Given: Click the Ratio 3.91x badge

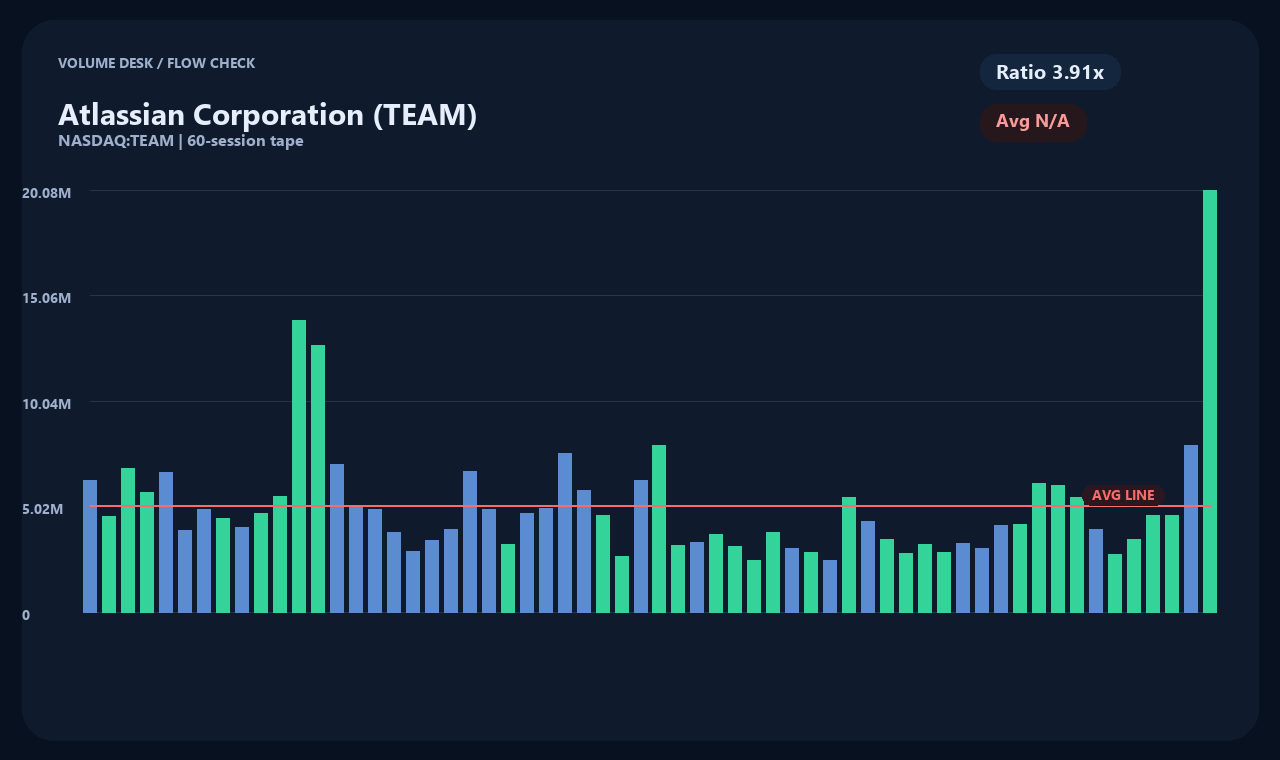Looking at the screenshot, I should click(x=1050, y=72).
